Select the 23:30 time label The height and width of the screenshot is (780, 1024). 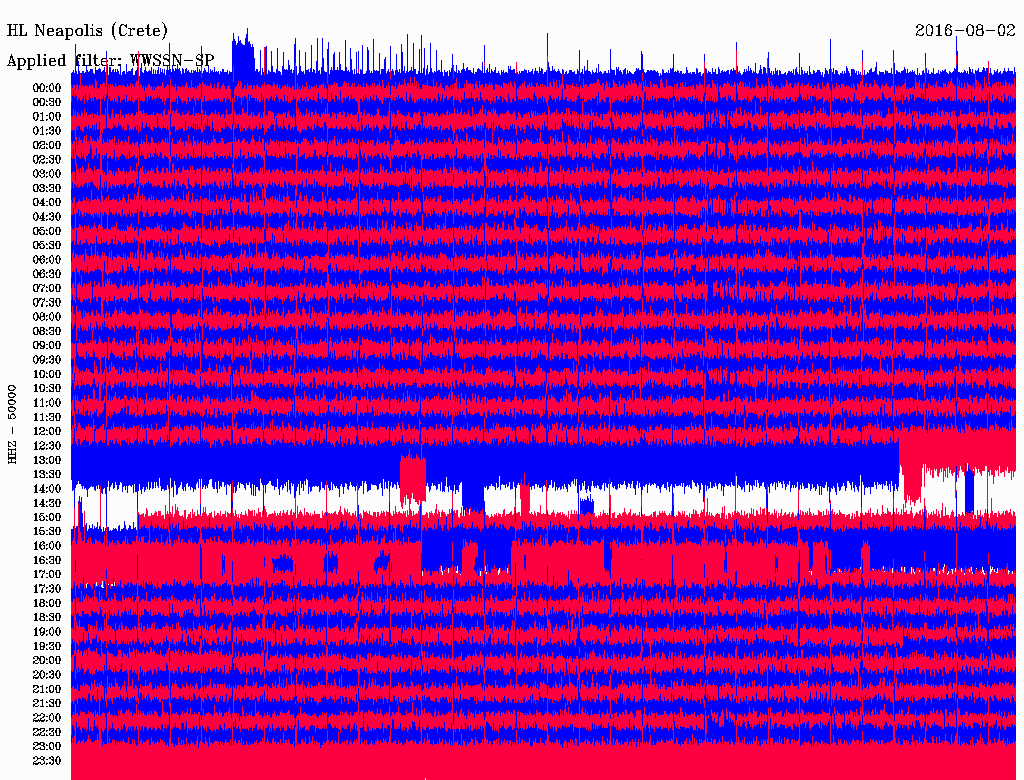coord(47,761)
